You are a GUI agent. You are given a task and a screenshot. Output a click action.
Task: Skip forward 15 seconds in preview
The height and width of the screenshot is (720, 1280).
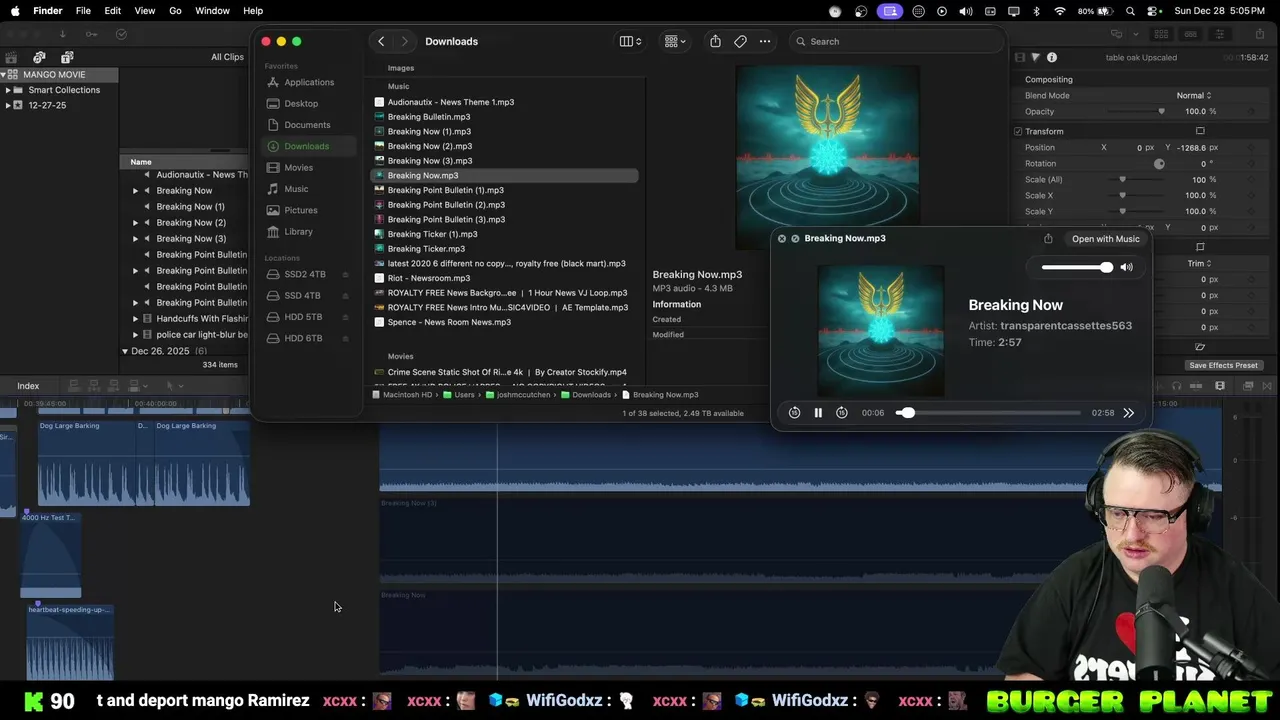click(842, 413)
